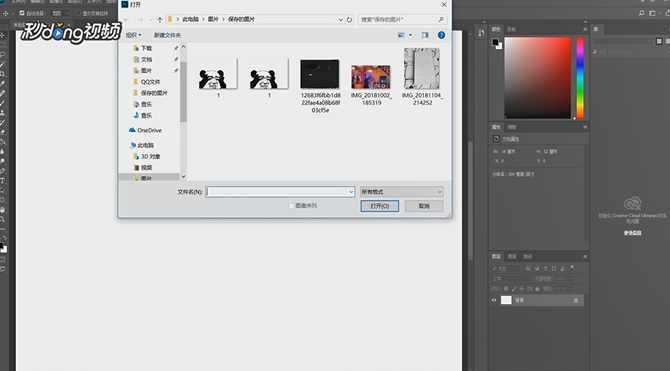Switch to the Swatches tab beside Color
The image size is (670, 371).
[x=511, y=29]
